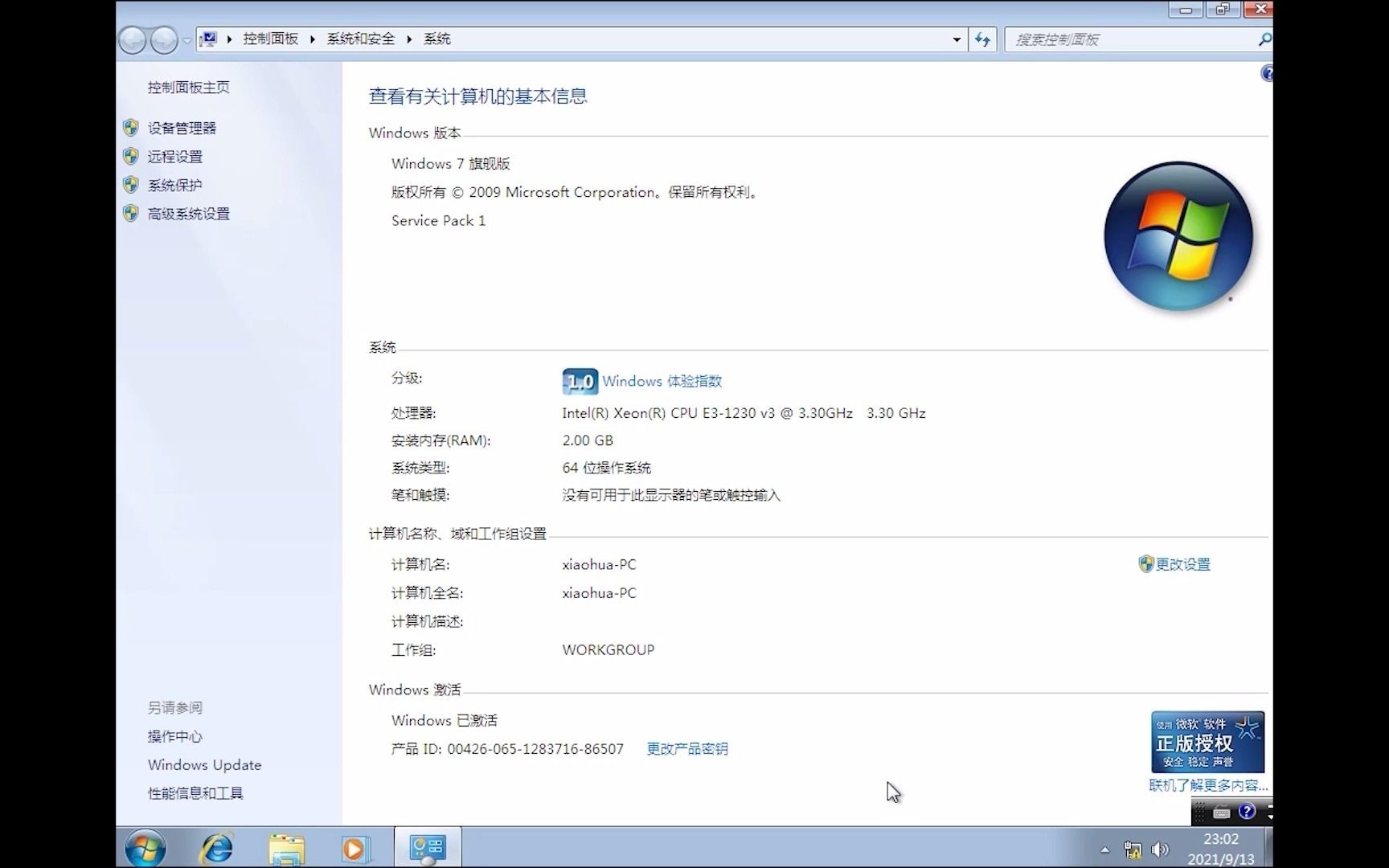Open the Start menu orb
The height and width of the screenshot is (868, 1389).
(x=145, y=848)
